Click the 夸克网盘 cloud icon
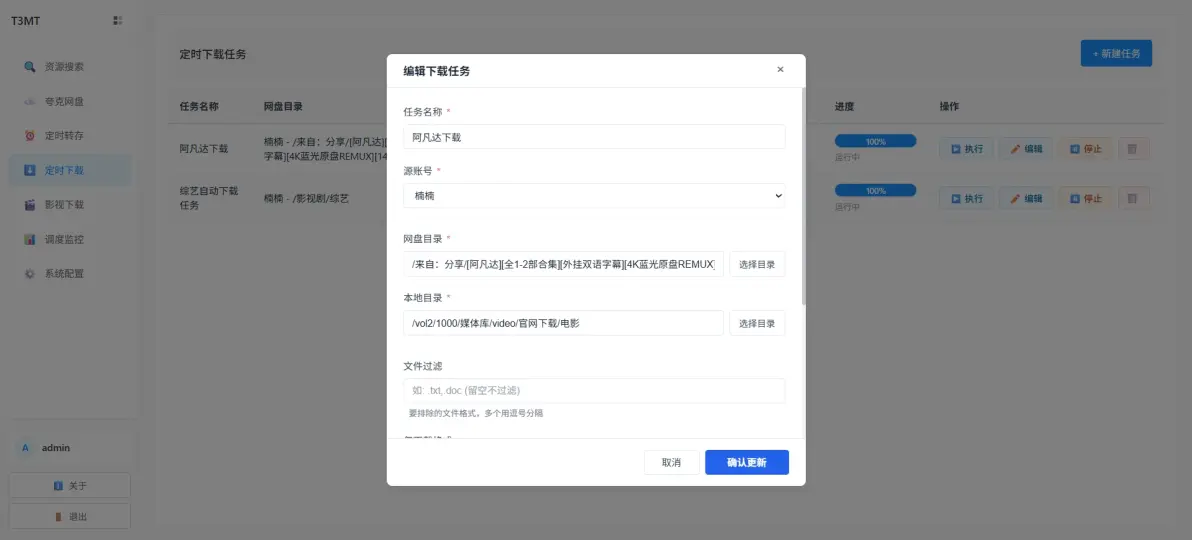Image resolution: width=1192 pixels, height=540 pixels. tap(30, 101)
